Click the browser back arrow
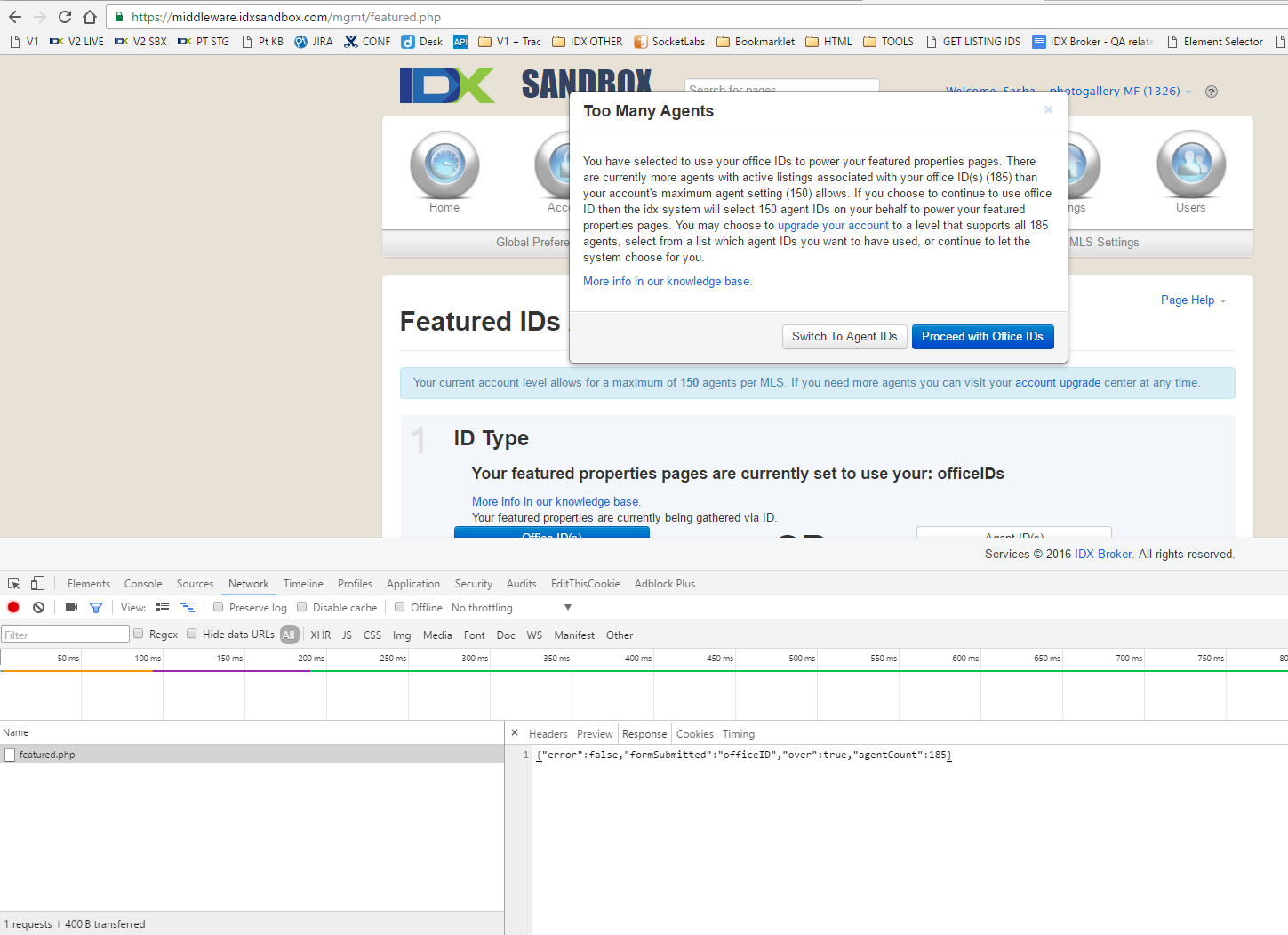Image resolution: width=1288 pixels, height=935 pixels. (15, 17)
